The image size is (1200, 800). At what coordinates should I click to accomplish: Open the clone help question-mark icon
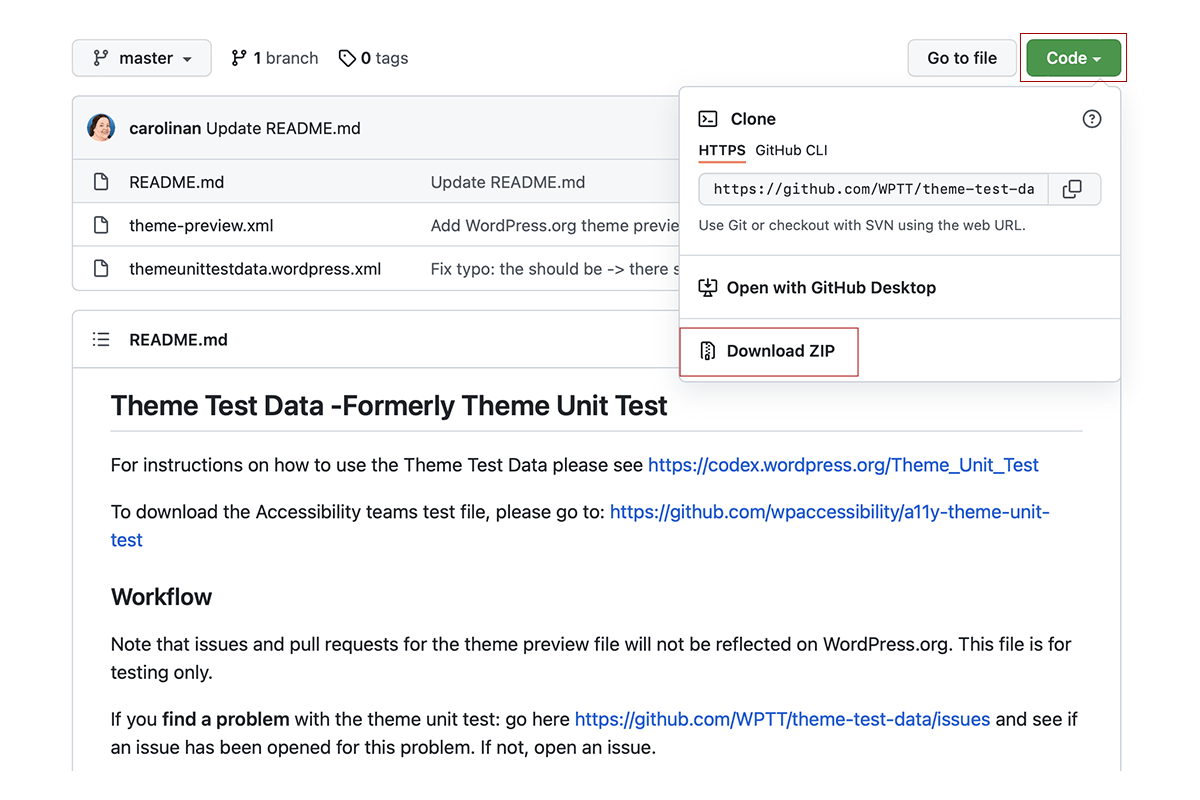click(1092, 119)
